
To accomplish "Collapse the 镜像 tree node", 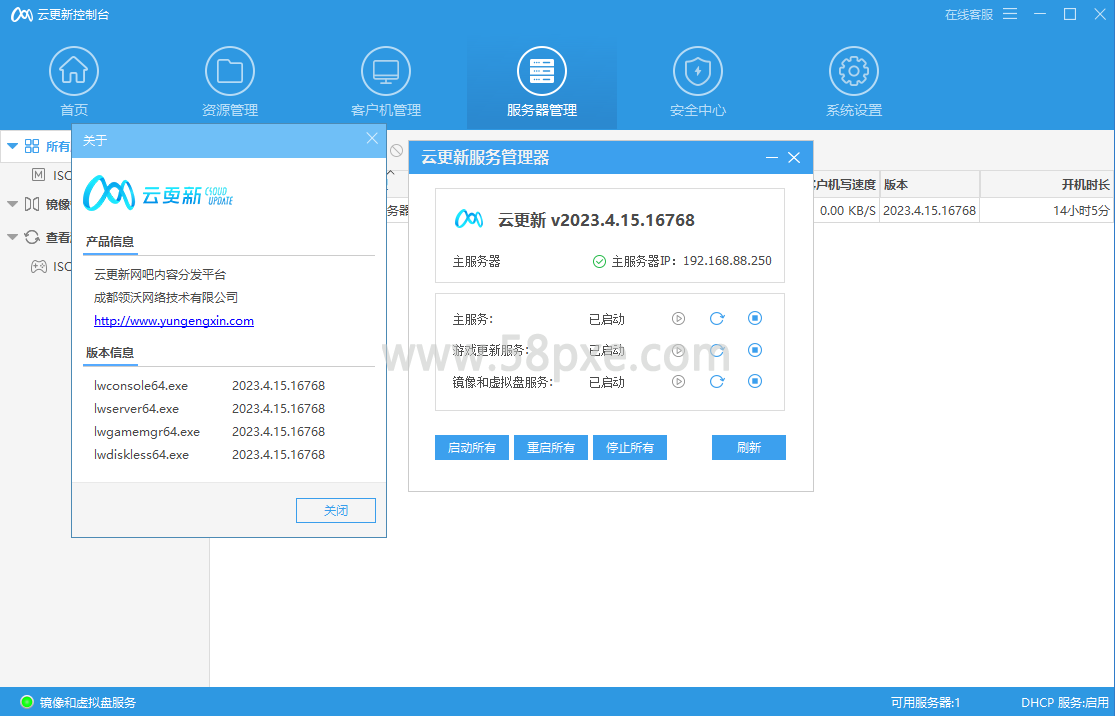I will click(12, 204).
